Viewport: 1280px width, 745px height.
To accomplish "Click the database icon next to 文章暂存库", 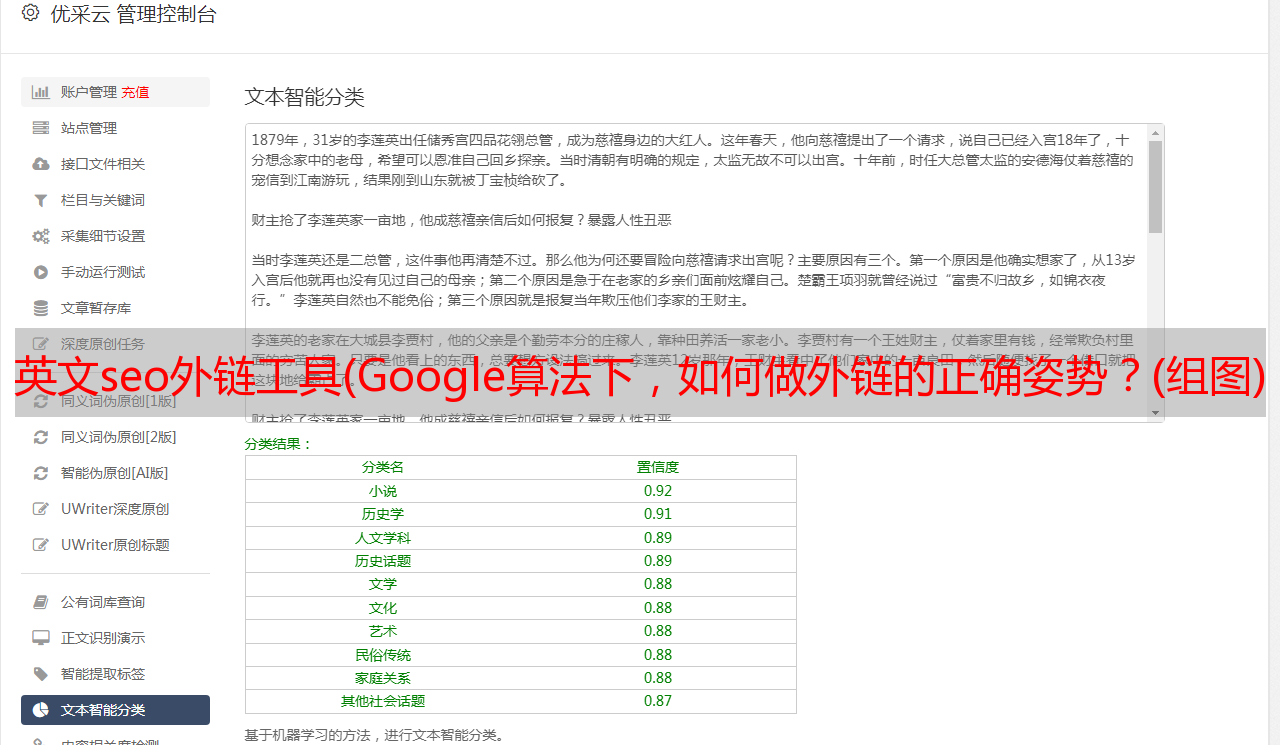I will click(40, 308).
